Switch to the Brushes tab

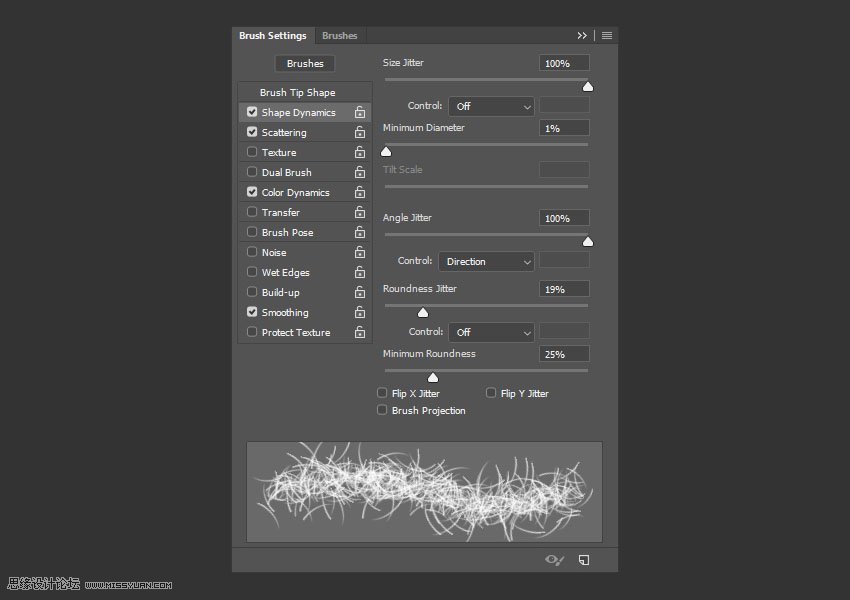340,36
